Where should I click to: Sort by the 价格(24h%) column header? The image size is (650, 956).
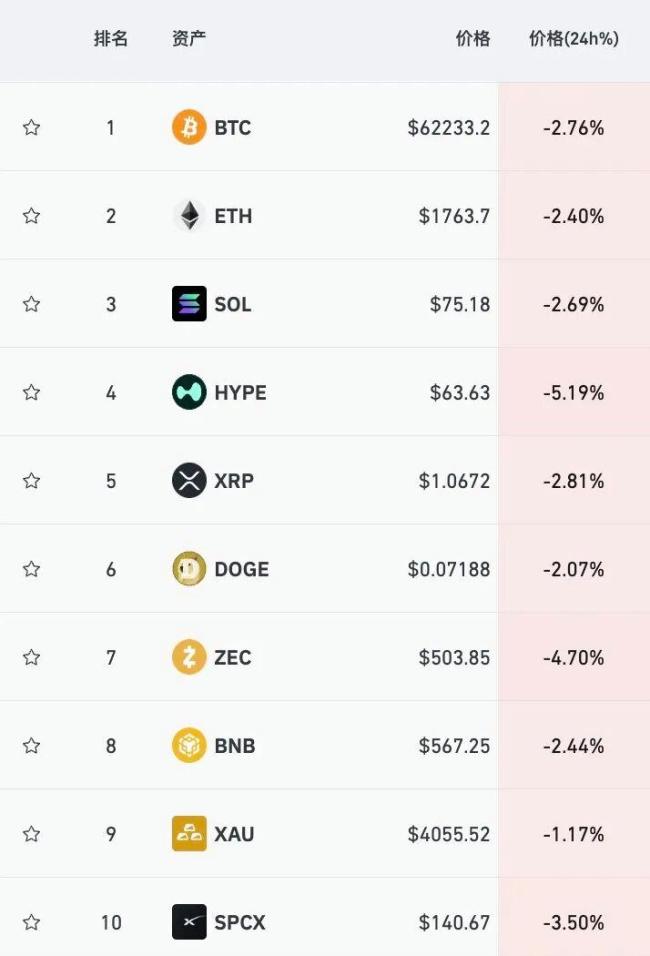(x=574, y=39)
